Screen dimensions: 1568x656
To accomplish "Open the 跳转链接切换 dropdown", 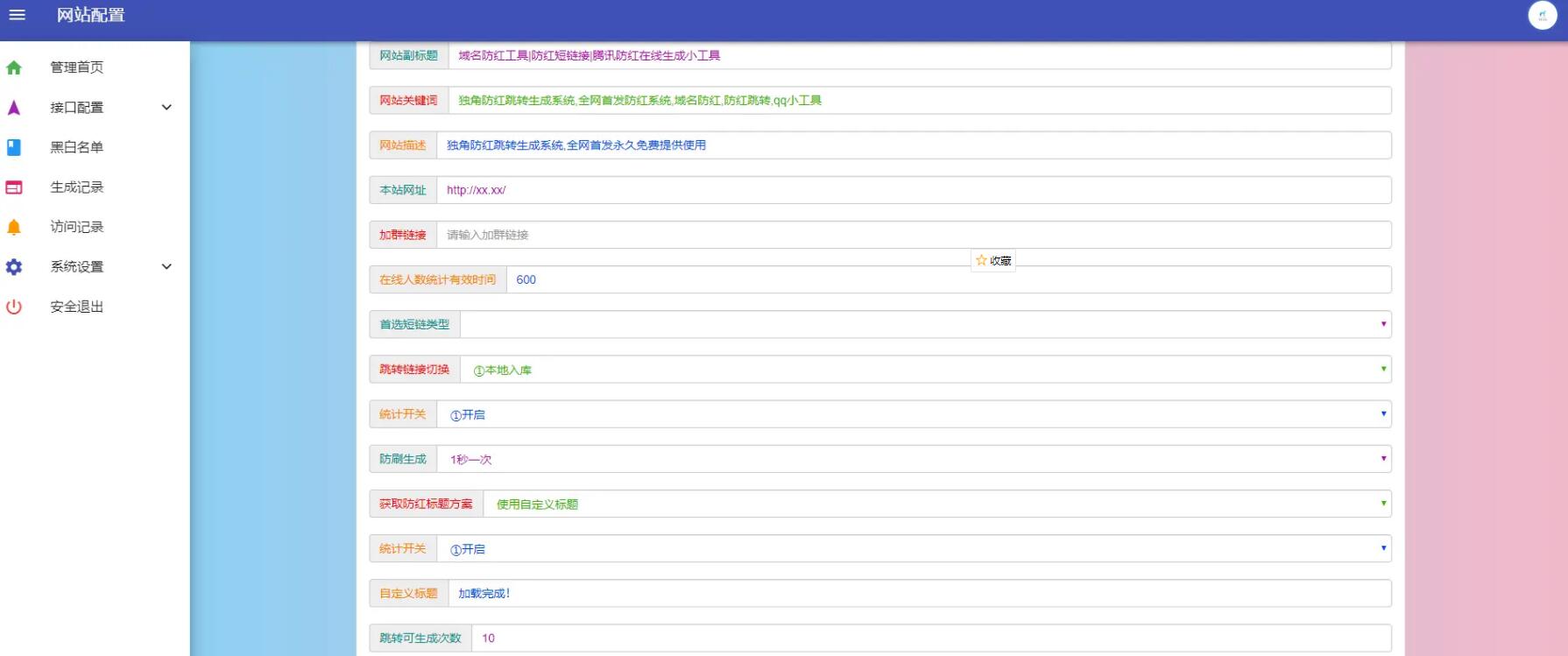I will click(x=925, y=370).
